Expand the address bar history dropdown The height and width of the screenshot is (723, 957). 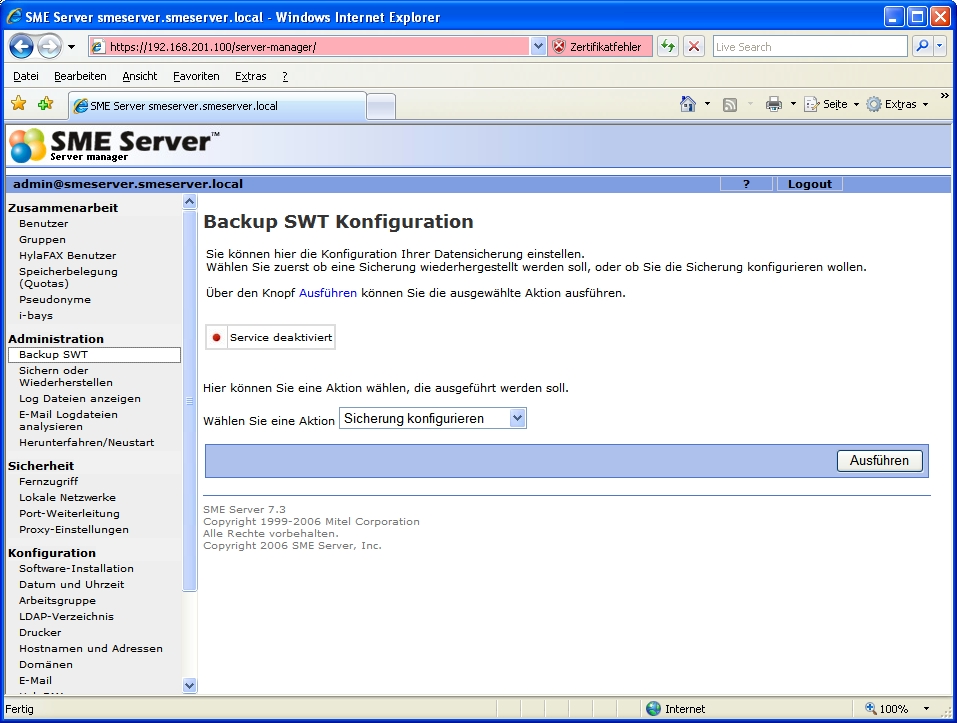click(x=538, y=46)
